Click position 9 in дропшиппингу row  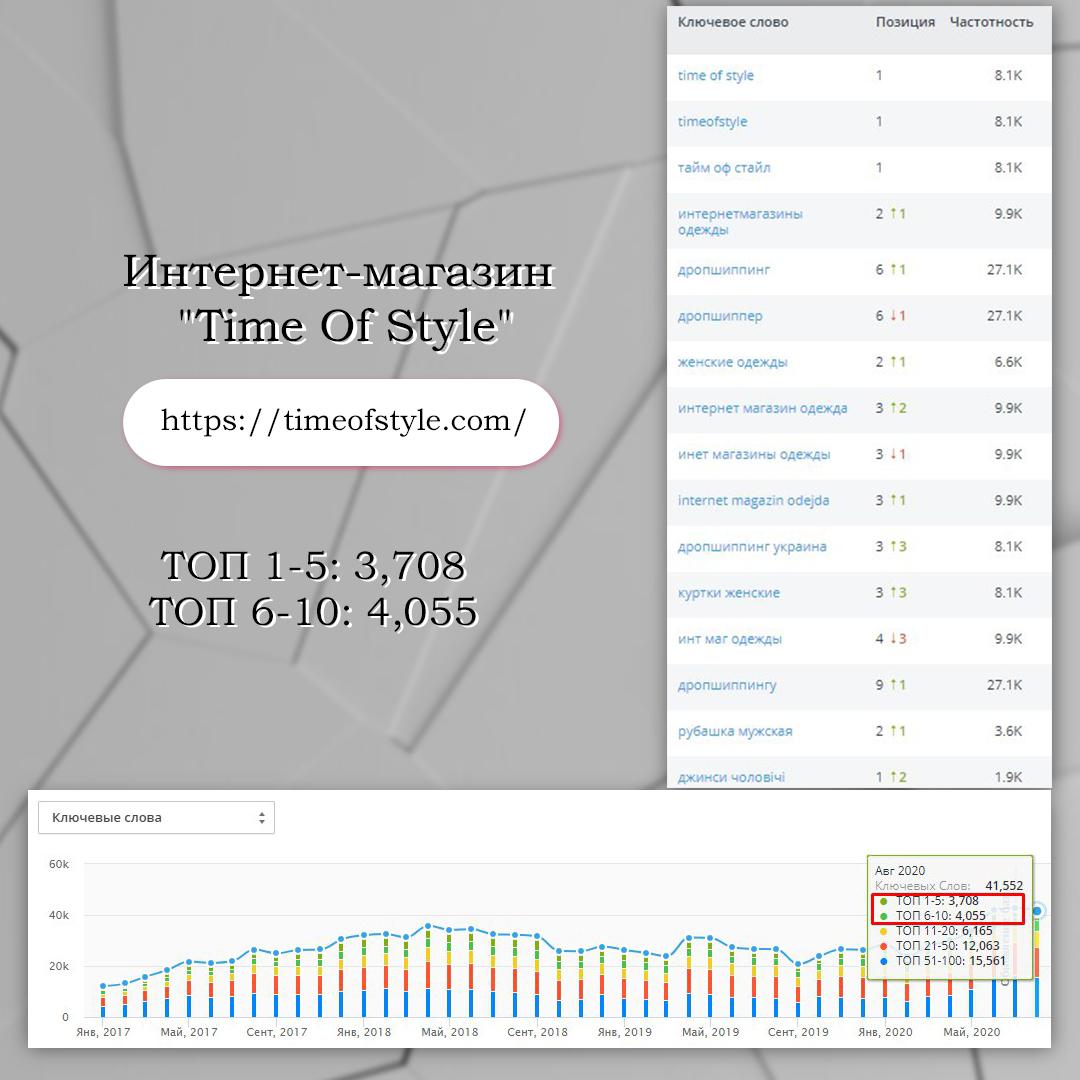click(x=880, y=685)
